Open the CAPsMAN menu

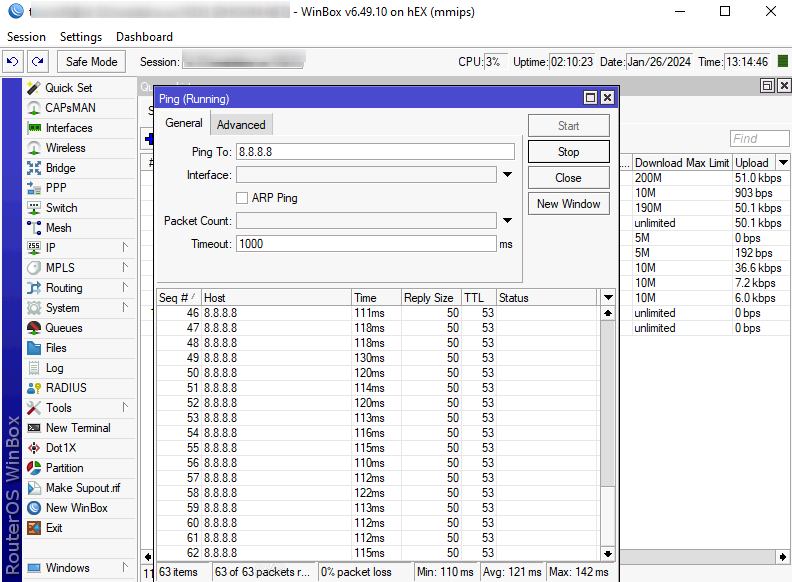click(x=70, y=108)
